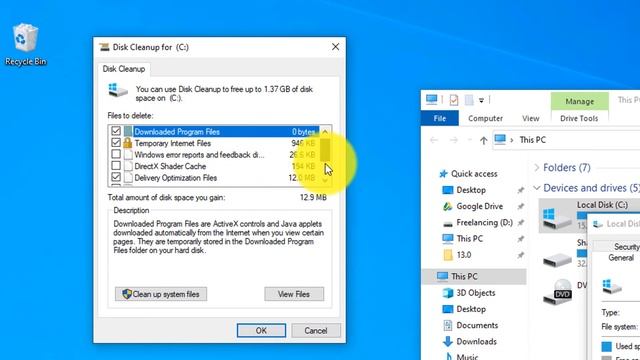The width and height of the screenshot is (640, 360).
Task: Click the file icon of Delivery Optimization Files
Action: (128, 178)
